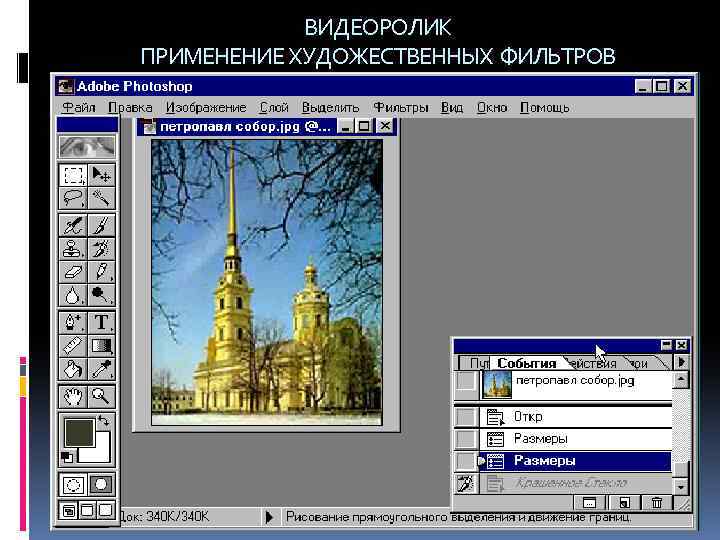Click history palette scroll up arrow
Image resolution: width=720 pixels, height=540 pixels.
tap(681, 380)
